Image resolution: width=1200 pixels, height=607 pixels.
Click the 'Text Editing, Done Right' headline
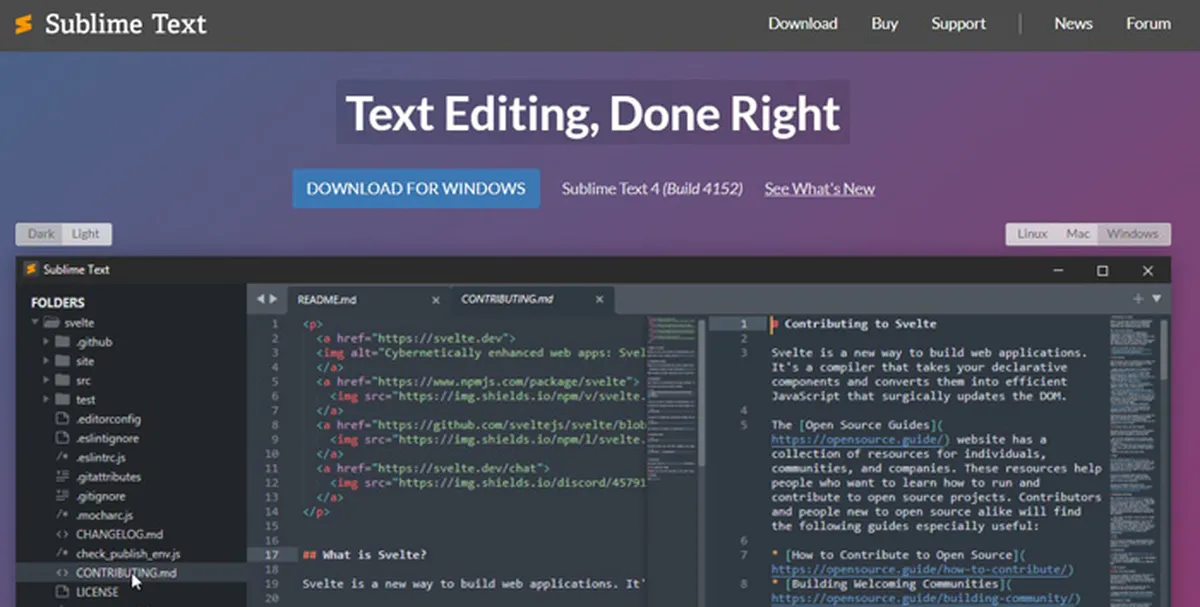pyautogui.click(x=593, y=113)
